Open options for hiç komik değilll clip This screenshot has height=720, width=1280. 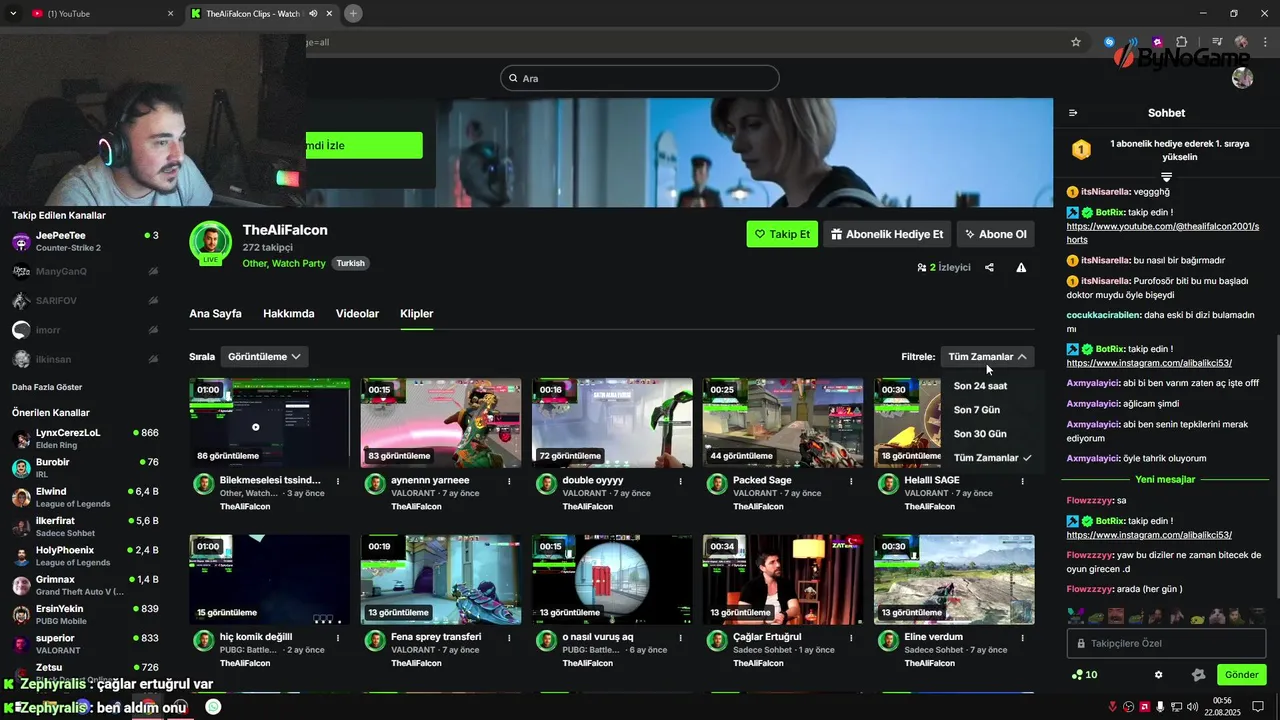click(x=338, y=638)
